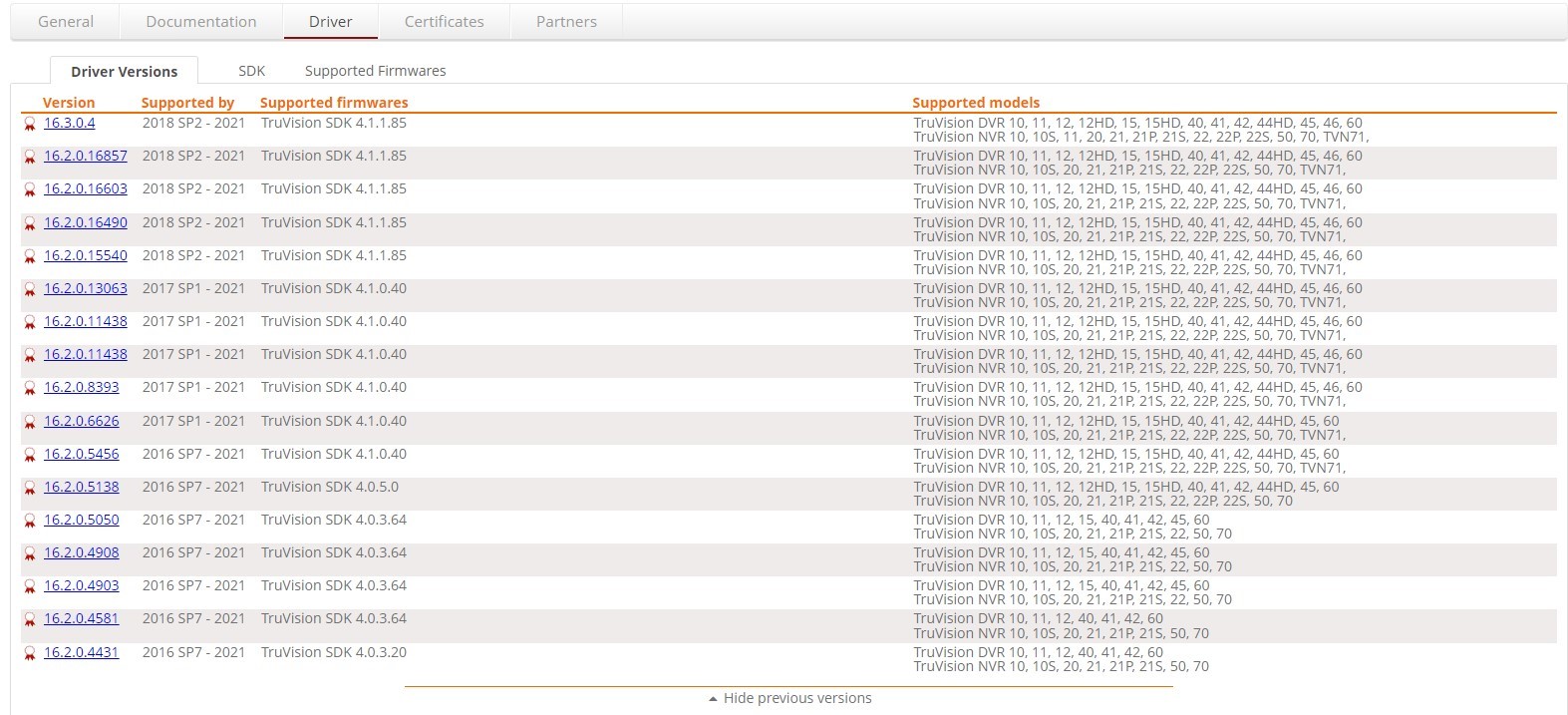Open the Supported Firmwares sub-tab
Screen dimensions: 1568x715
(x=376, y=71)
